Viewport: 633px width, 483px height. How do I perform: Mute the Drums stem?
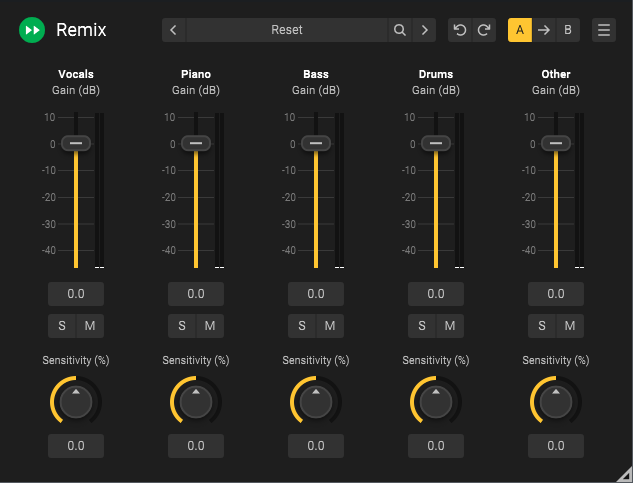click(x=450, y=326)
